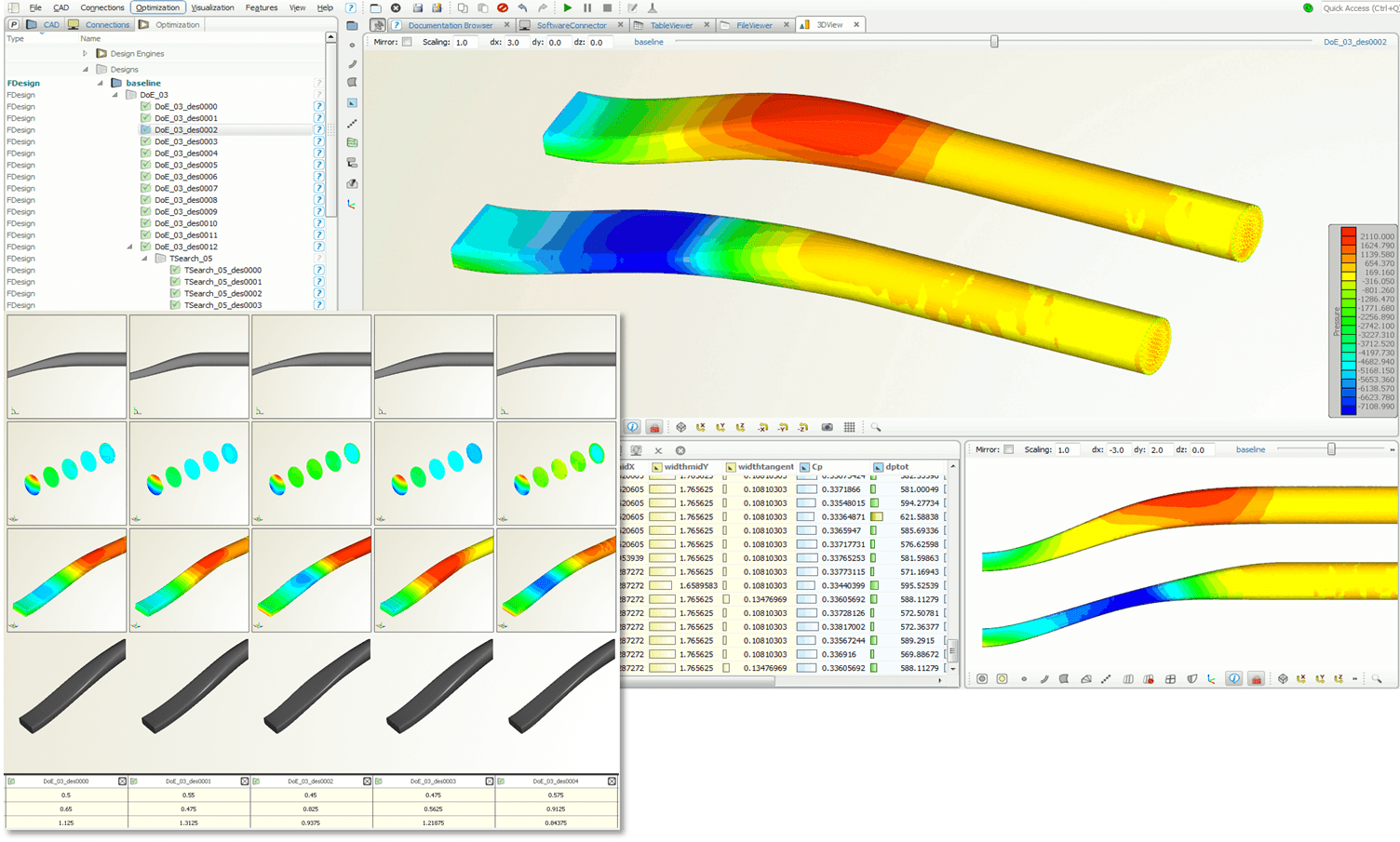Select the surface creation tool in the vertical toolbar
The width and height of the screenshot is (1400, 842).
tap(352, 84)
